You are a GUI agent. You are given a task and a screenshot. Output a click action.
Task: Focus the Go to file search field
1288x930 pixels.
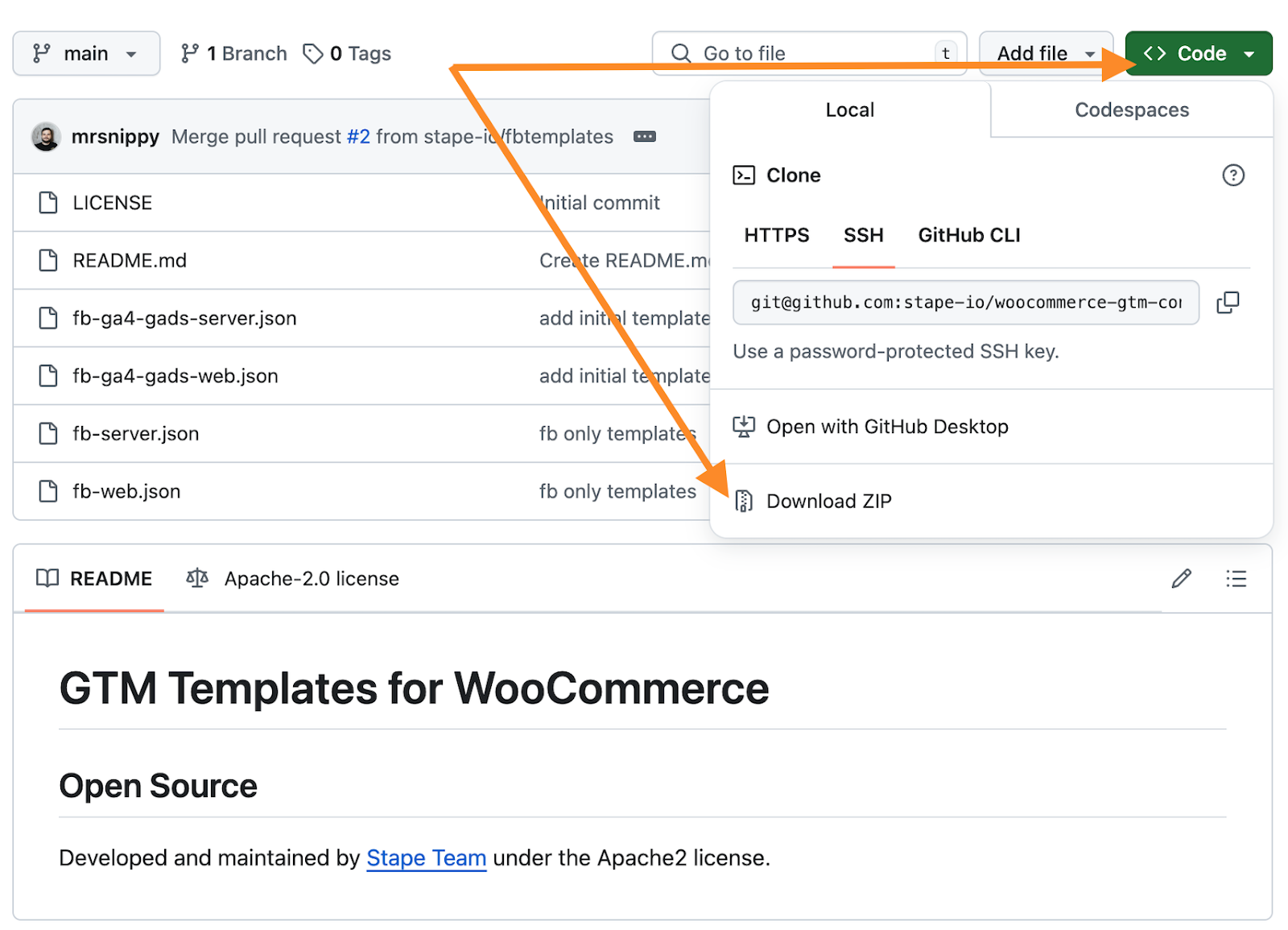point(809,53)
